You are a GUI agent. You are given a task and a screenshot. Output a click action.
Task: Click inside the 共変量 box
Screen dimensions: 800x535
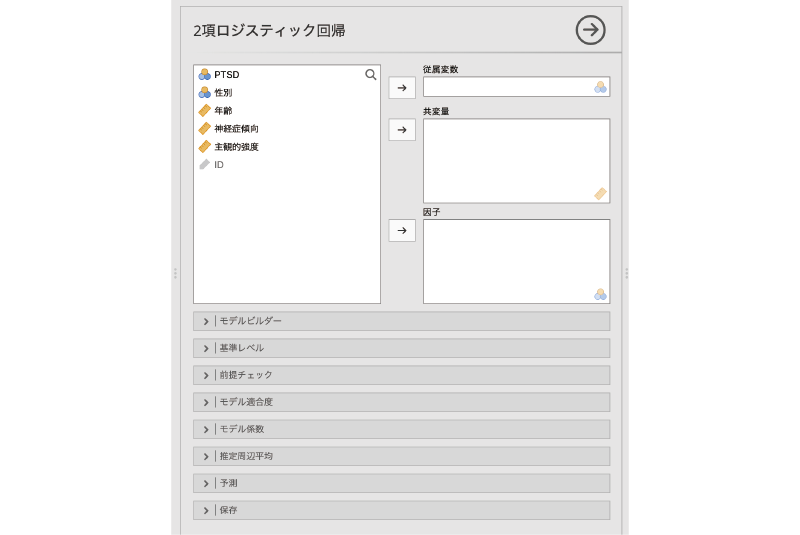515,160
